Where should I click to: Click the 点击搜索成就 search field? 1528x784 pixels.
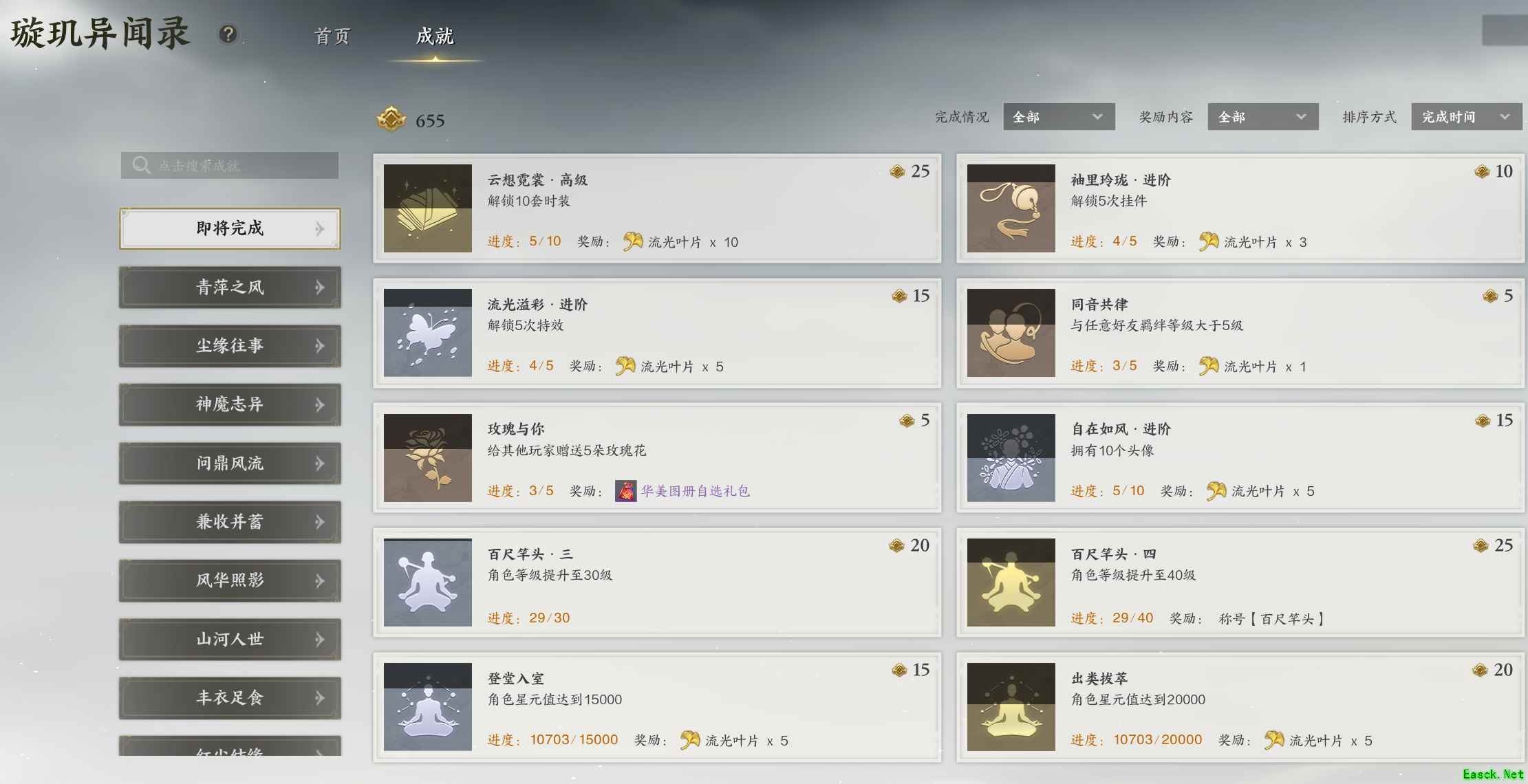coord(230,166)
